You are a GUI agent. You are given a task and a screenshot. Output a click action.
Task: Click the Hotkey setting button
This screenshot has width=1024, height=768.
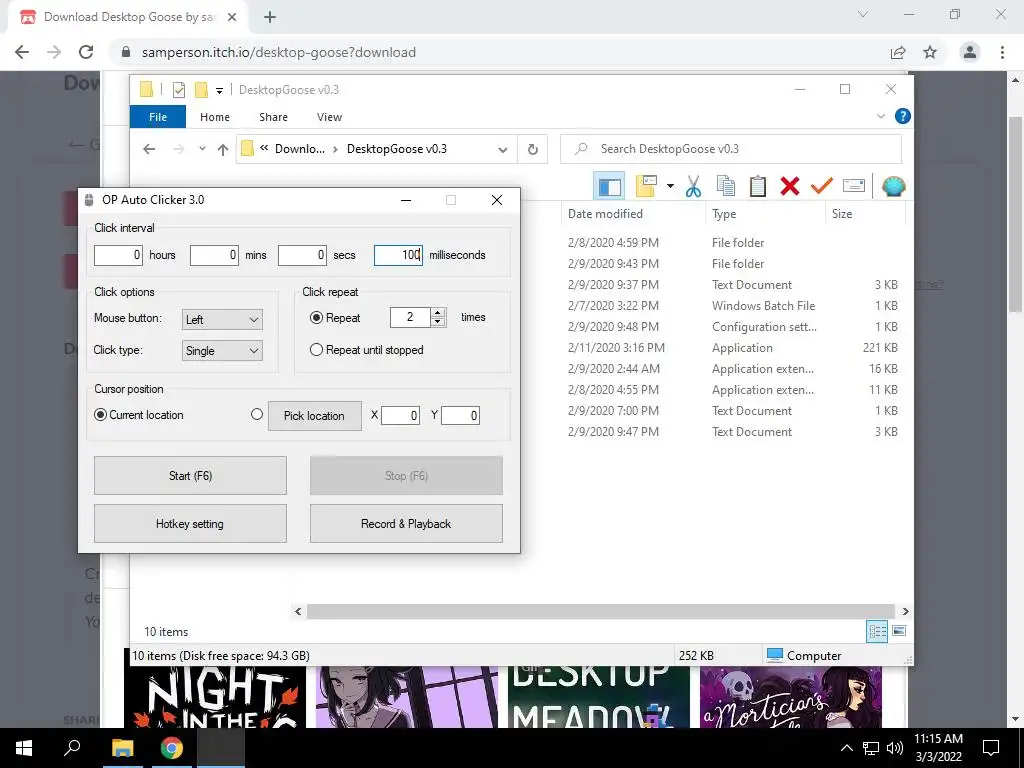pyautogui.click(x=190, y=523)
